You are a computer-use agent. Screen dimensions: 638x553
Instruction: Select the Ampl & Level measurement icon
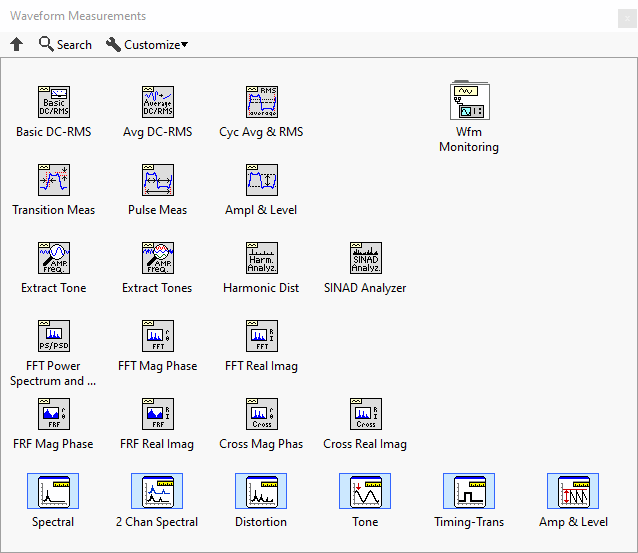click(x=261, y=180)
